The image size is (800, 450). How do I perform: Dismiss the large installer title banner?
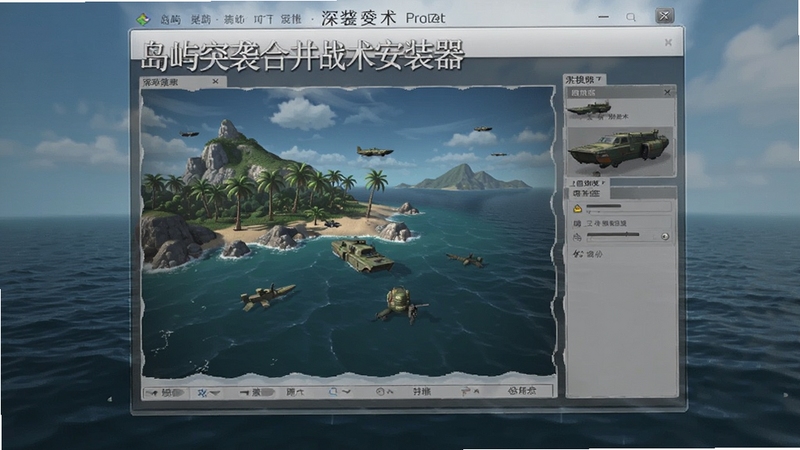pos(668,43)
